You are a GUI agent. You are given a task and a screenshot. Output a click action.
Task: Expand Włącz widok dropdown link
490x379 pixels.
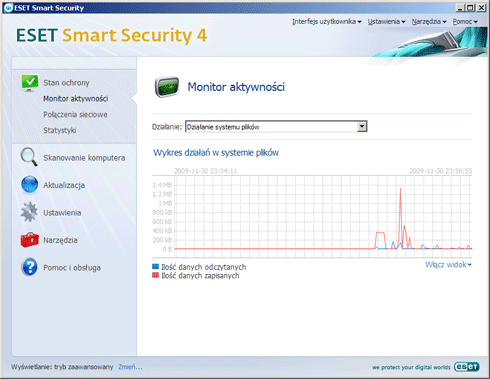(x=448, y=265)
